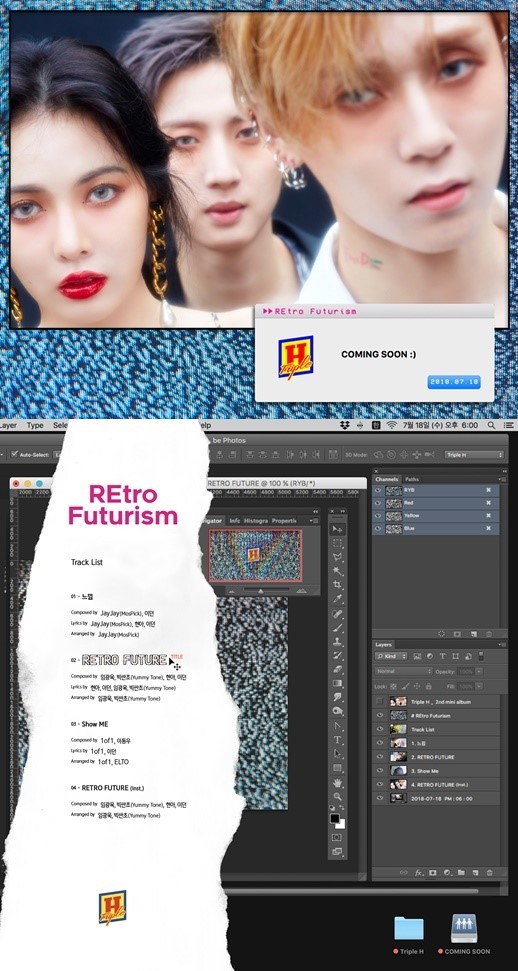
Task: Select the Hand tool
Action: (x=338, y=783)
